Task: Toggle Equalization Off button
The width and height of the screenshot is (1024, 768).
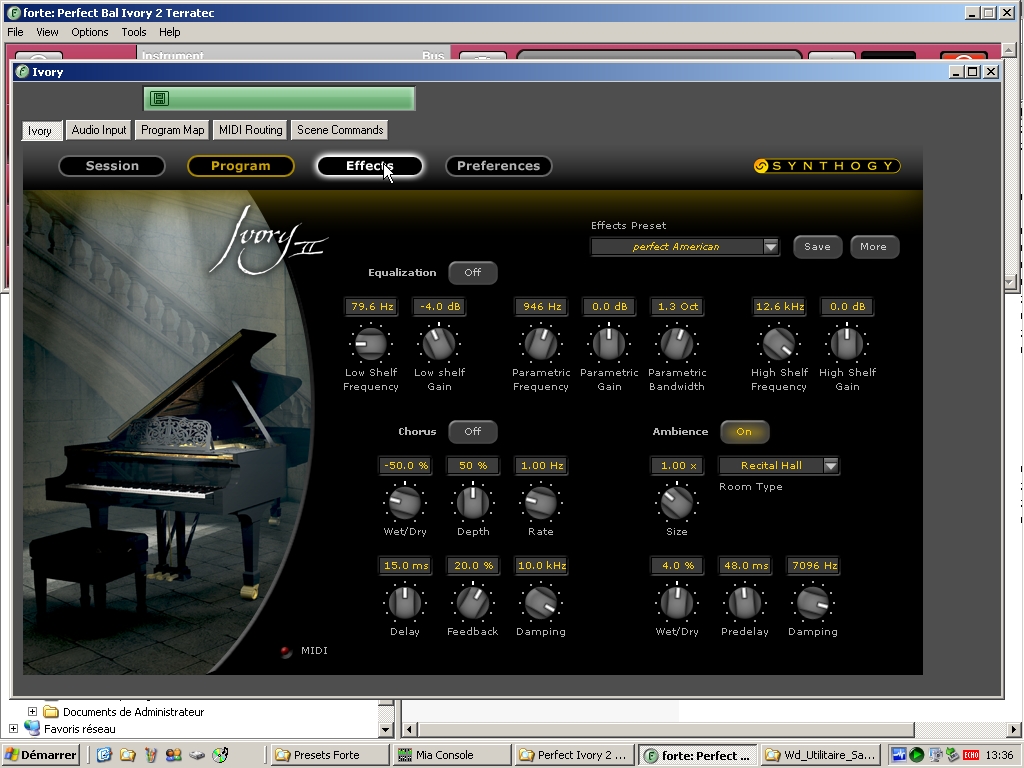Action: (x=473, y=272)
